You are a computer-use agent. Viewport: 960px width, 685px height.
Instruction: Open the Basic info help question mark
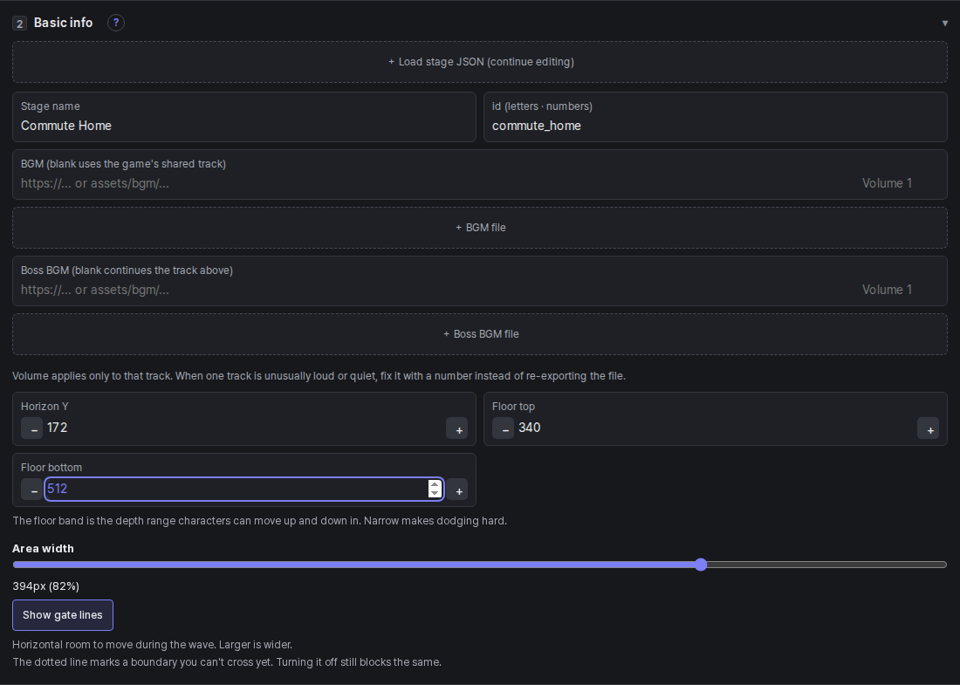tap(116, 23)
